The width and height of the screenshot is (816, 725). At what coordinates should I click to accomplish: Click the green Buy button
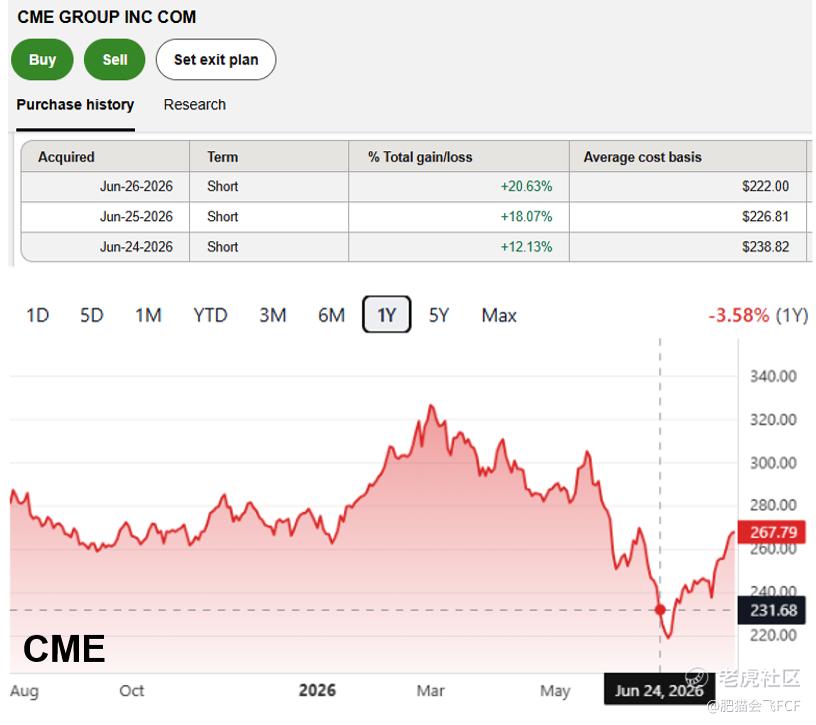42,60
